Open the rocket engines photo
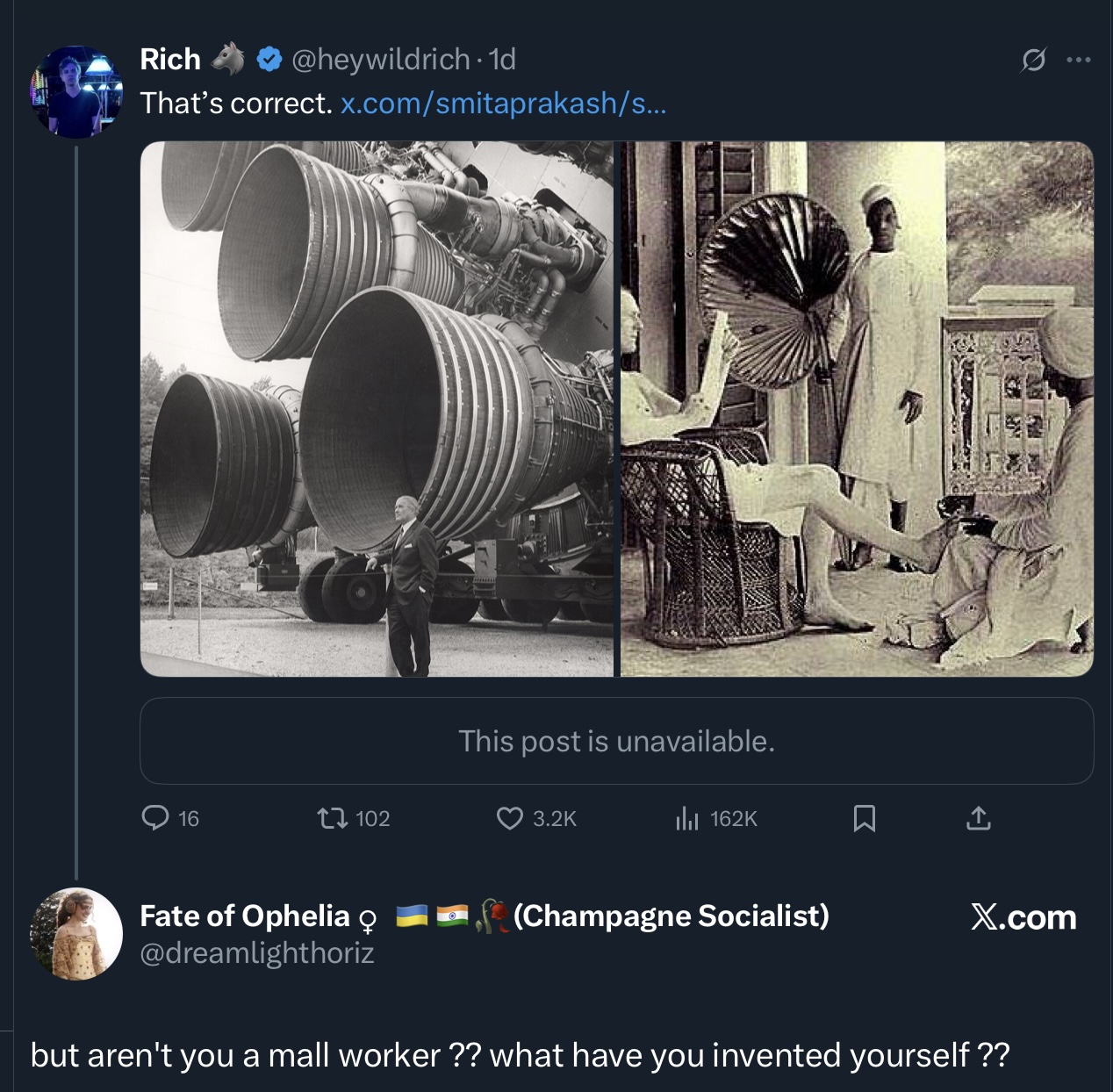 click(x=377, y=409)
